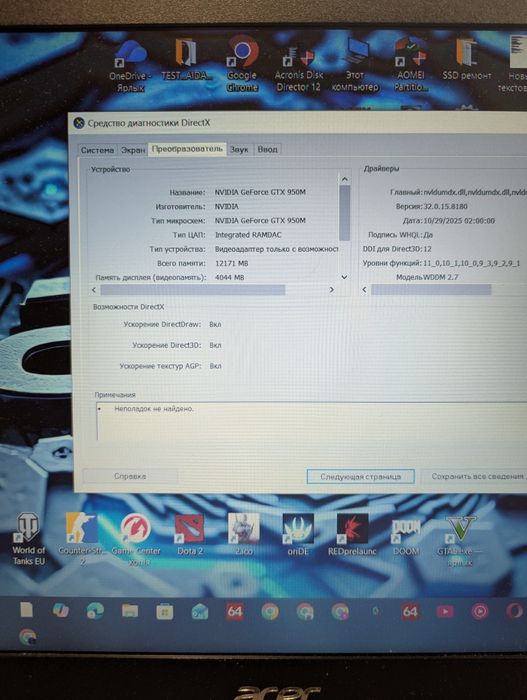Open the TEST_AIDA desktop folder
Screen dimensions: 527x700
pos(185,59)
